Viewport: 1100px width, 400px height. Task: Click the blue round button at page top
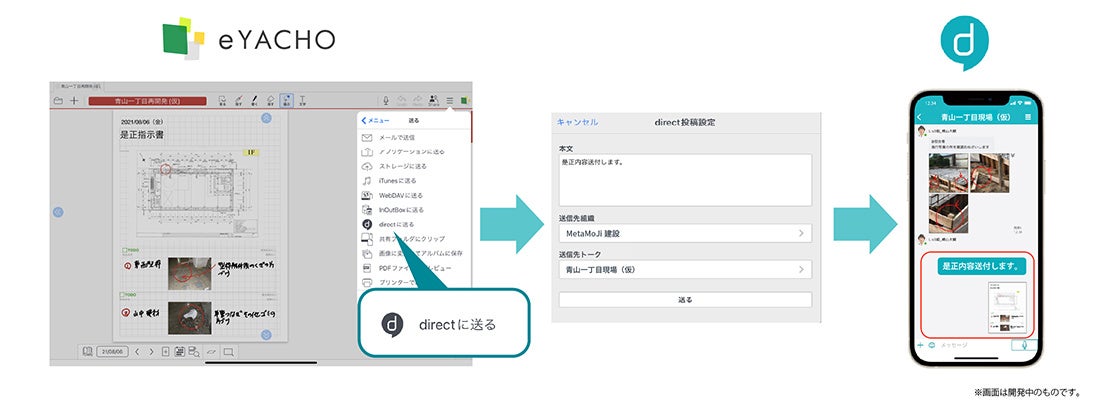267,118
